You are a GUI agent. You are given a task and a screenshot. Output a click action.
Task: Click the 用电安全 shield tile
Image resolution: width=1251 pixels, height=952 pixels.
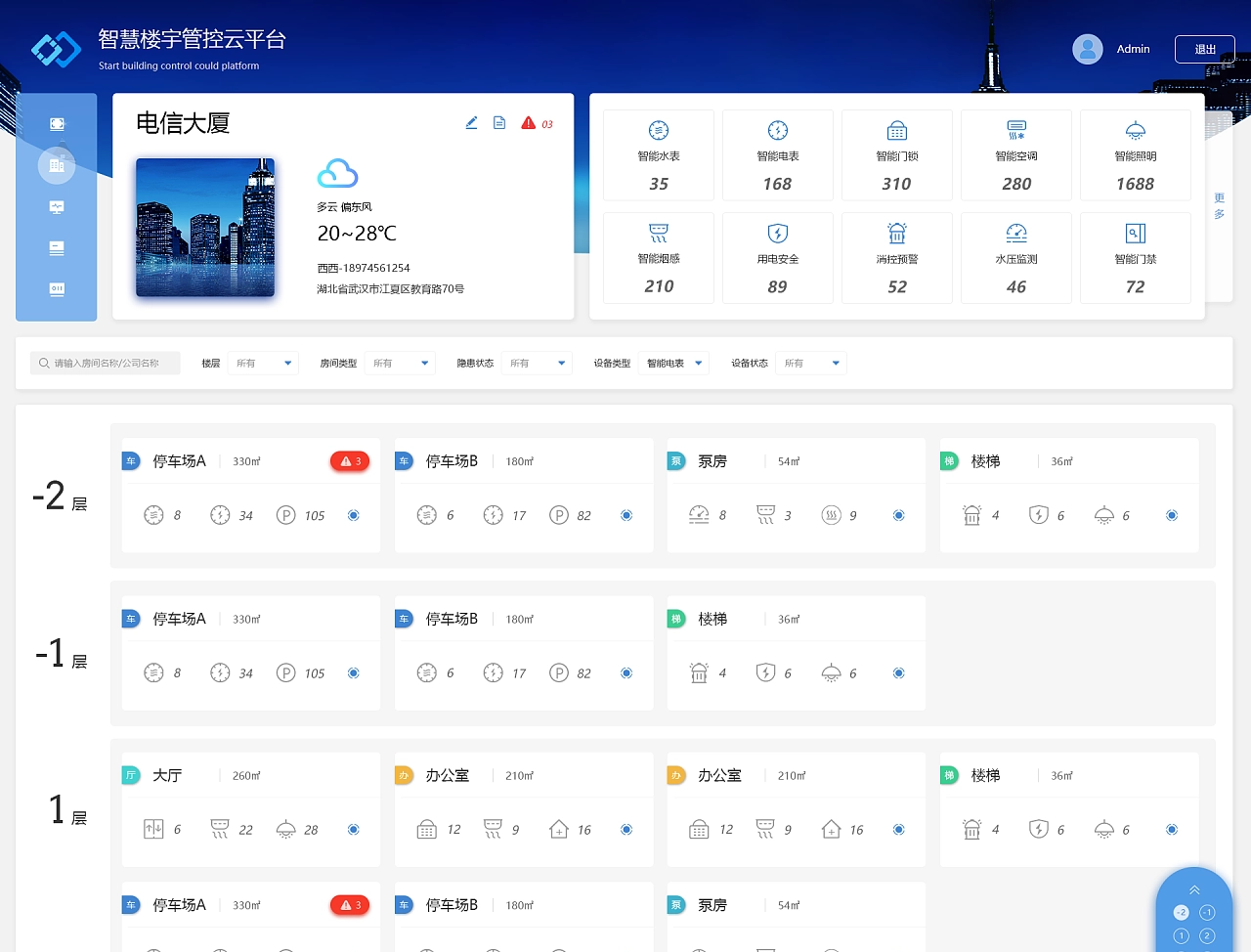click(778, 258)
